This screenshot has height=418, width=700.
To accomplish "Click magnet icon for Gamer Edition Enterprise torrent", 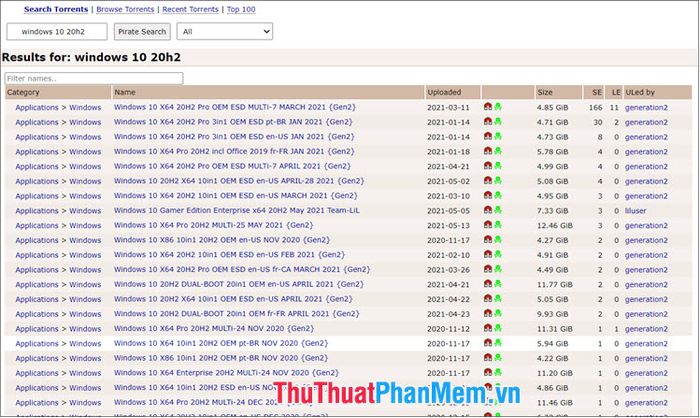I will click(x=488, y=210).
